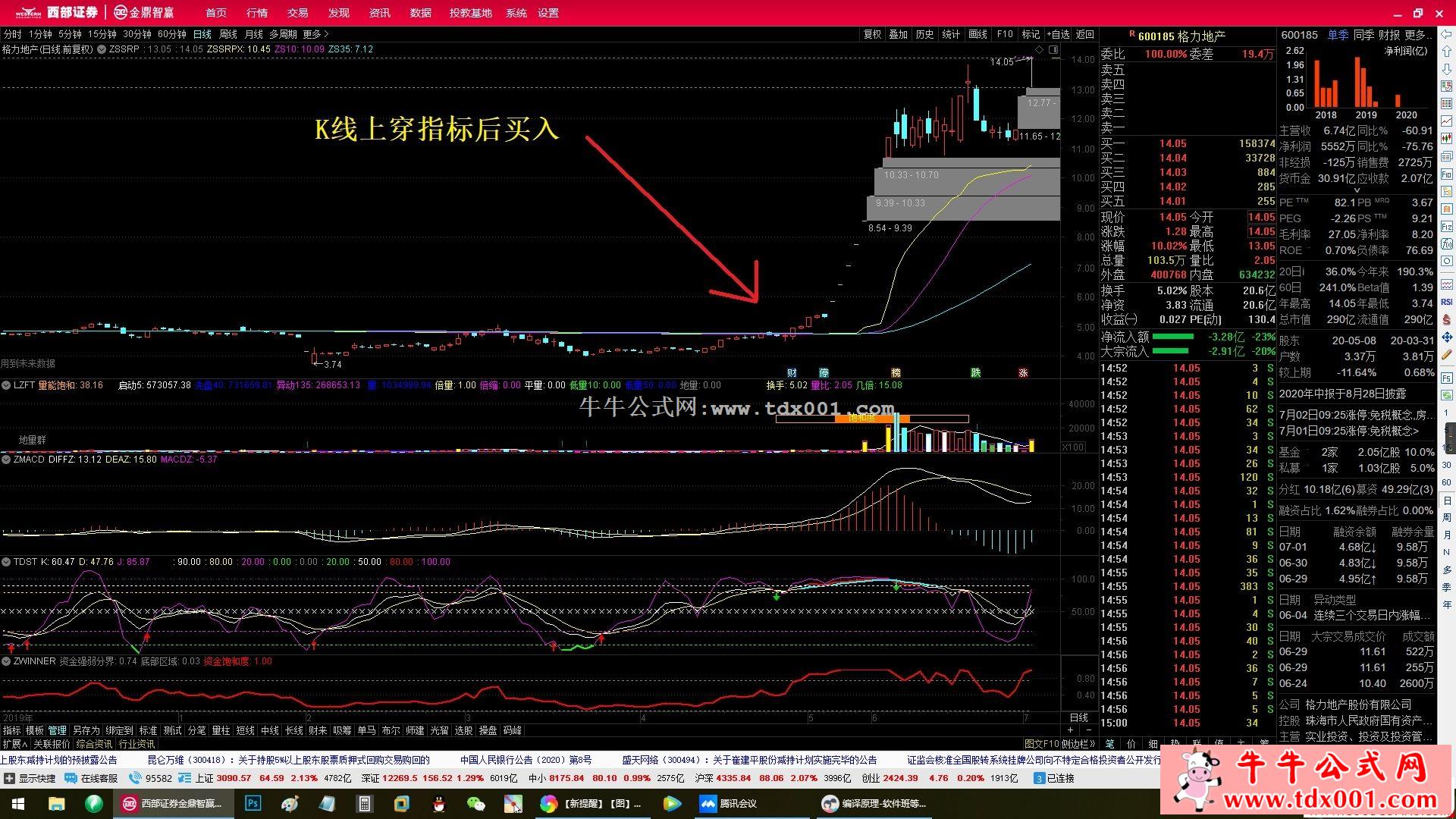This screenshot has height=819, width=1456.
Task: Toggle 复权 price adjustment button
Action: (x=872, y=34)
